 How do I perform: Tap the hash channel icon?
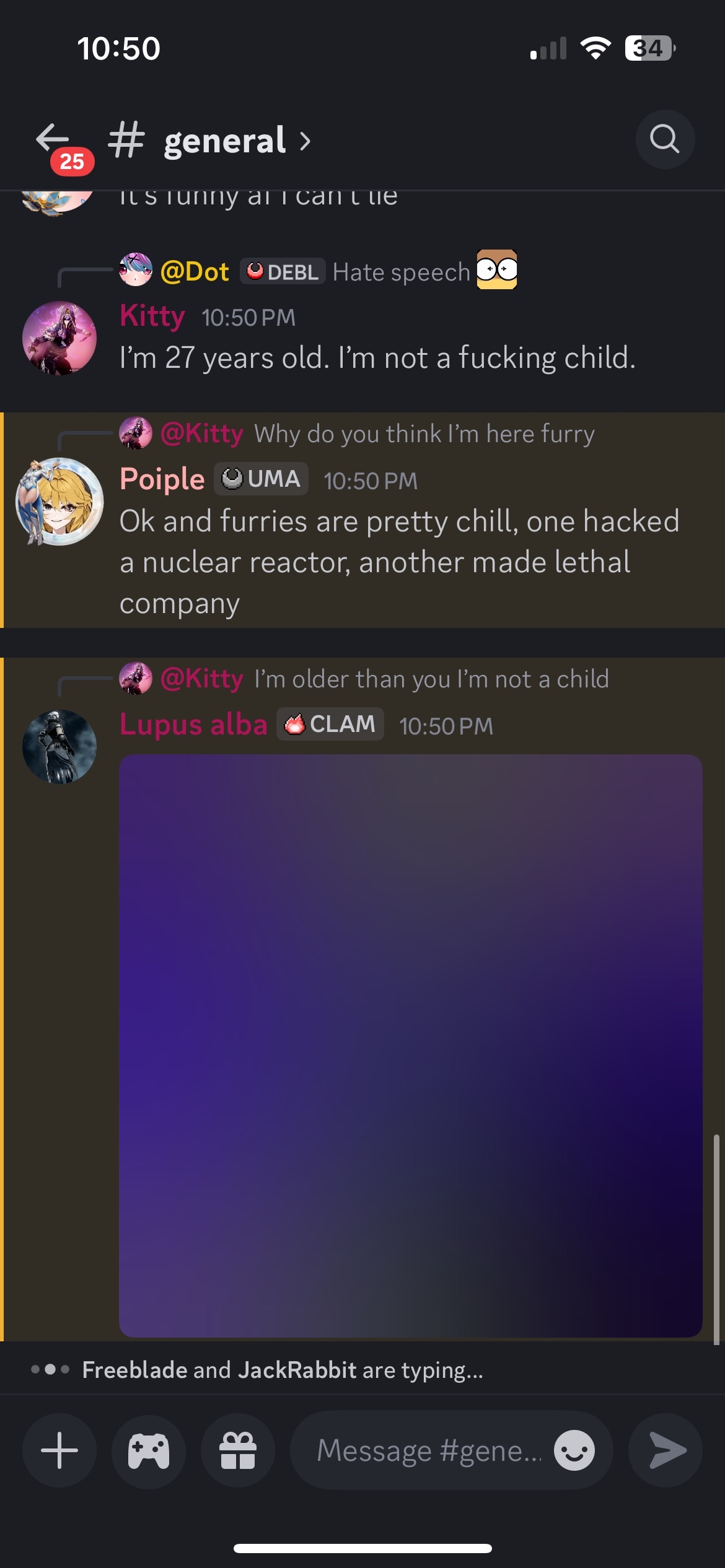click(126, 140)
